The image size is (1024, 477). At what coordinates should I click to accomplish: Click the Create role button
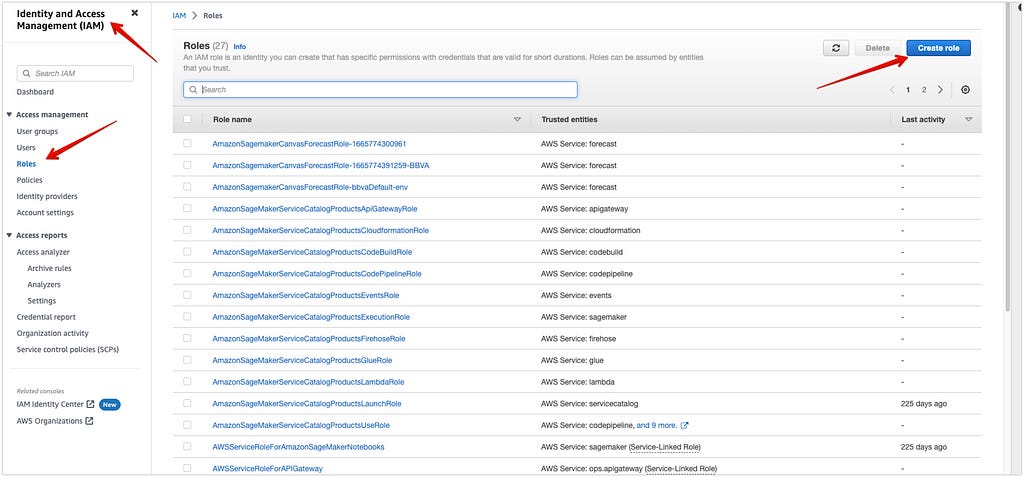click(938, 48)
